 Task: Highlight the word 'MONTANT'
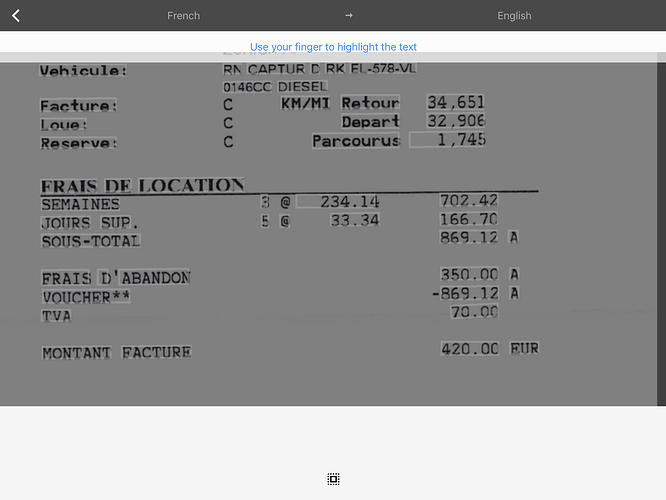[76, 353]
